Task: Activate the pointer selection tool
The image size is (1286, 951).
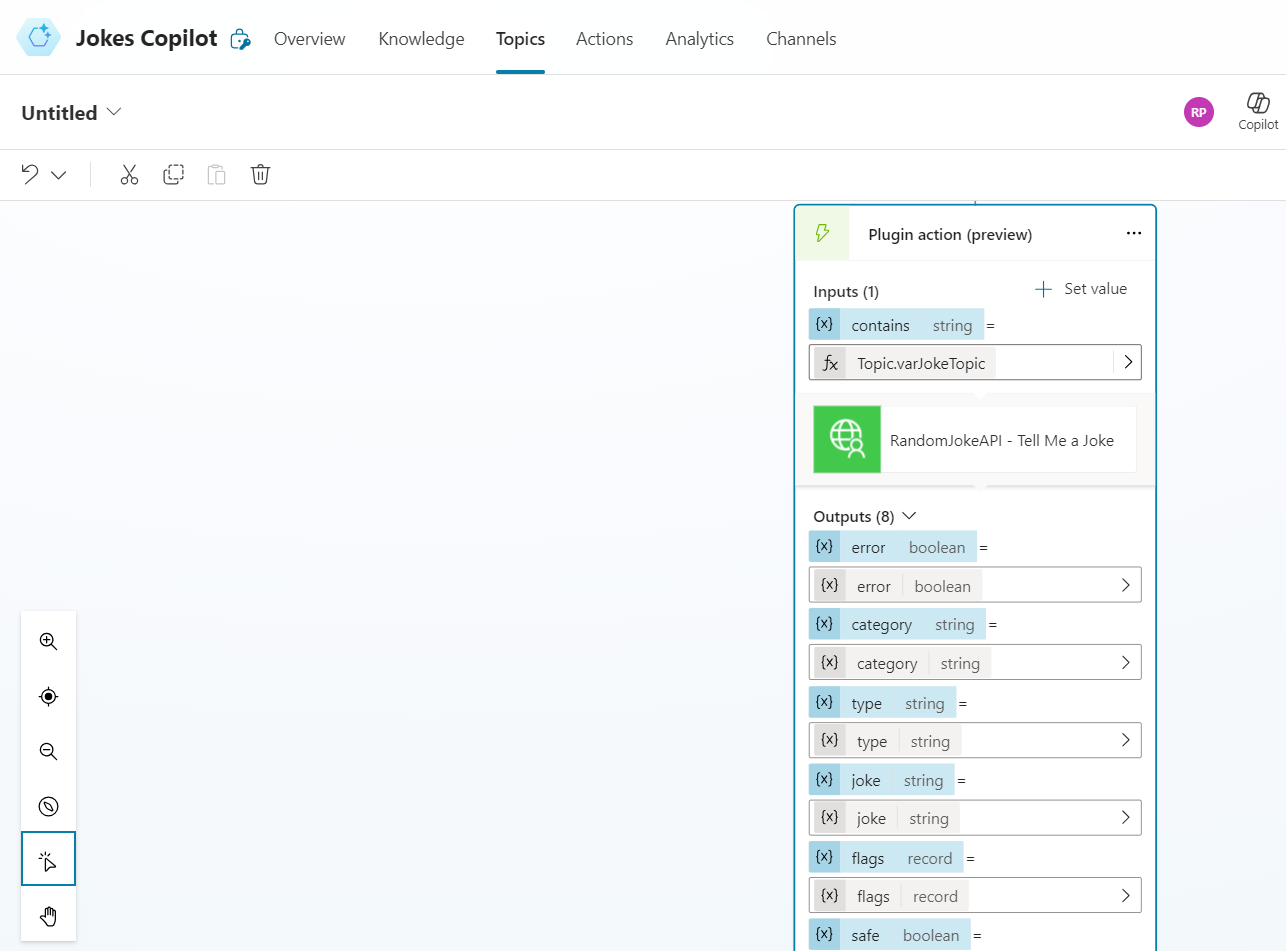Action: (x=48, y=861)
